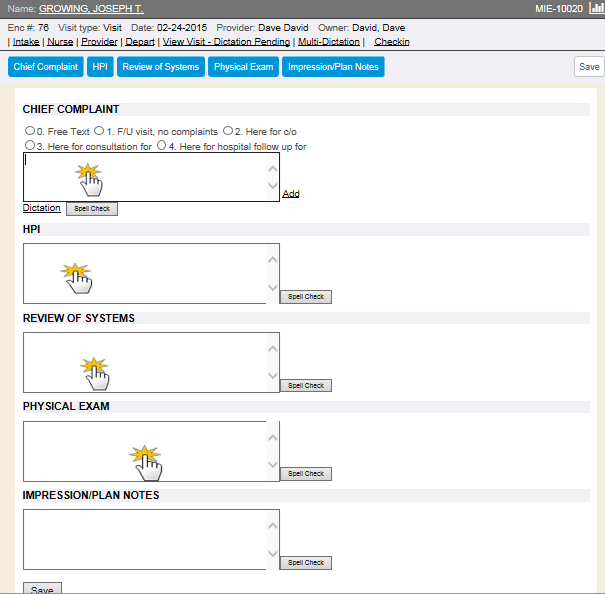Click the bar chart icon beside MIE-10020
Viewport: 605px width, 594px height.
pyautogui.click(x=596, y=8)
